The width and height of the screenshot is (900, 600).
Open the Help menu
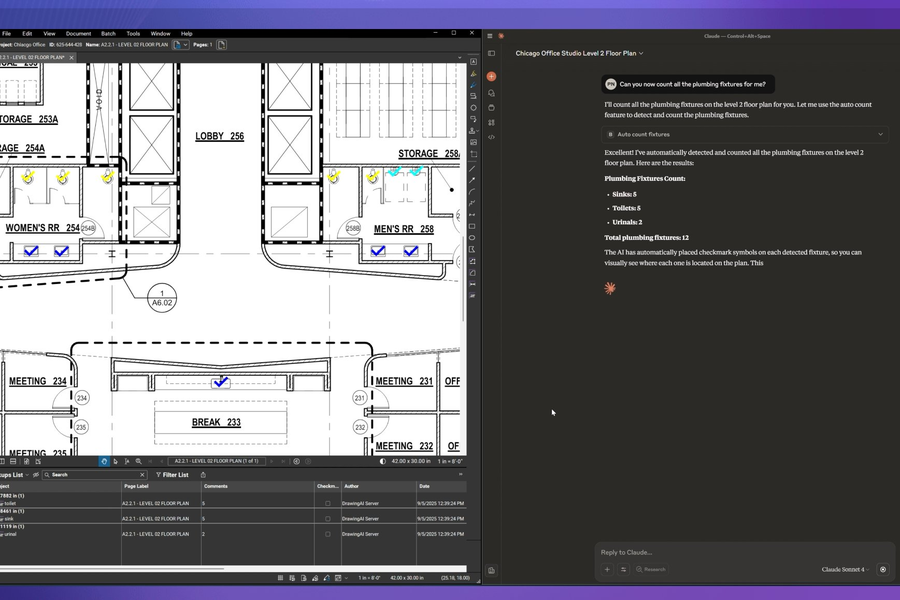coord(187,34)
